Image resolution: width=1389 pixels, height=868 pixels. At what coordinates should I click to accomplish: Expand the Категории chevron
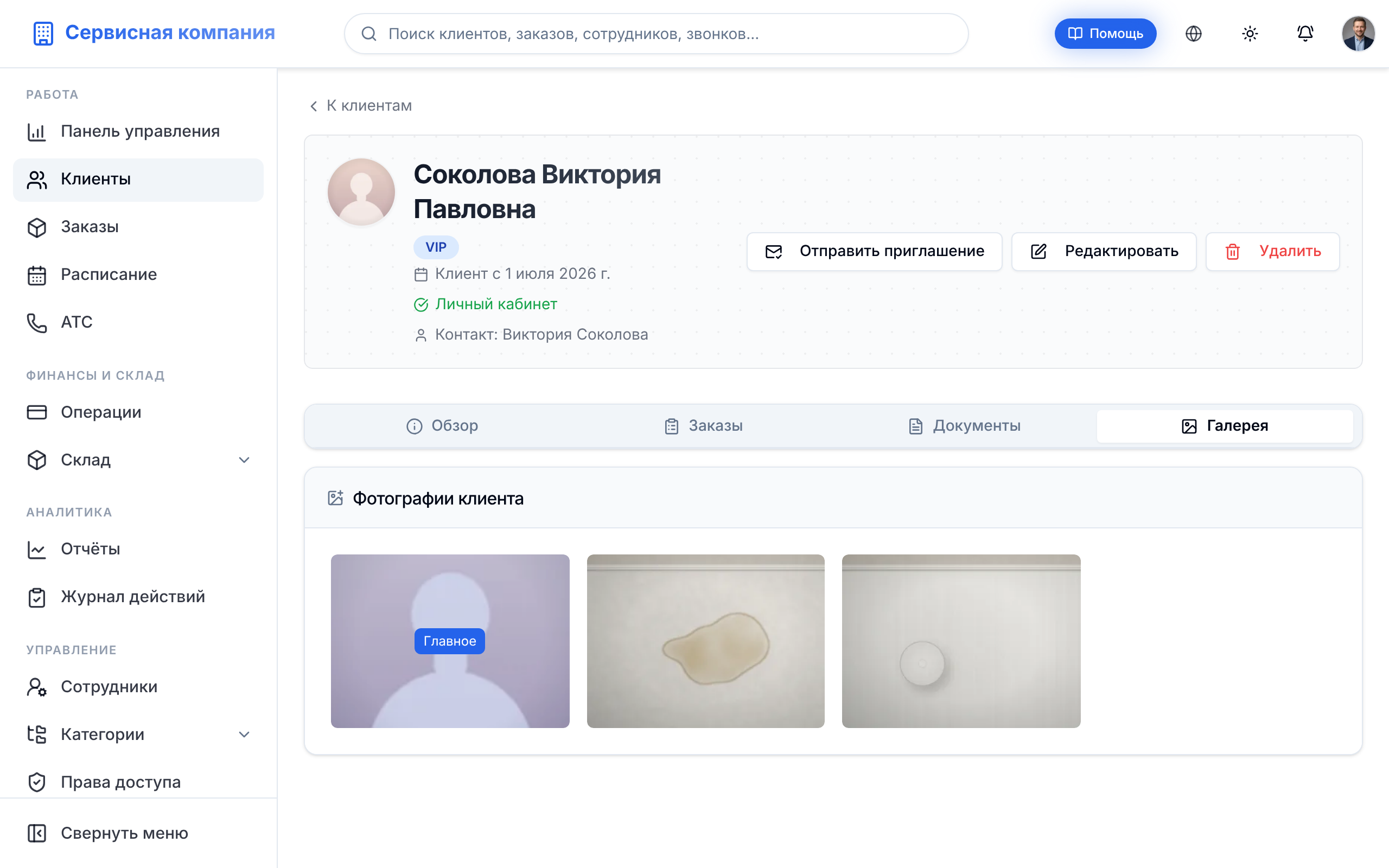click(x=244, y=734)
